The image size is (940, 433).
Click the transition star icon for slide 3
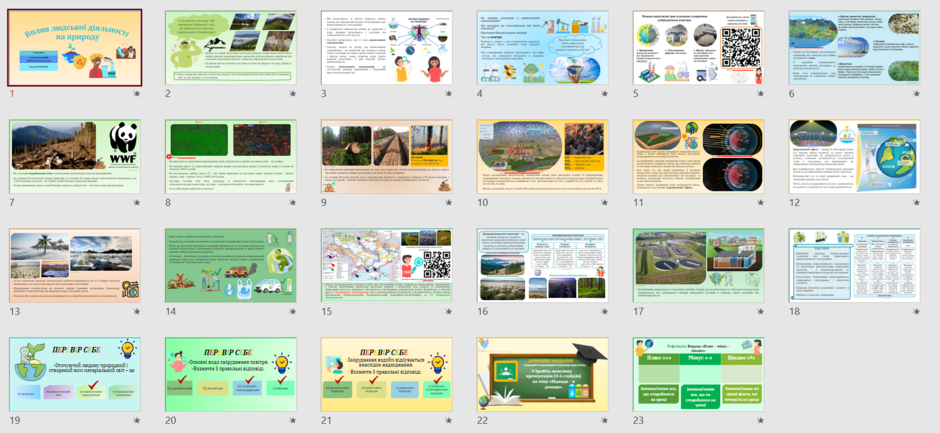click(448, 94)
